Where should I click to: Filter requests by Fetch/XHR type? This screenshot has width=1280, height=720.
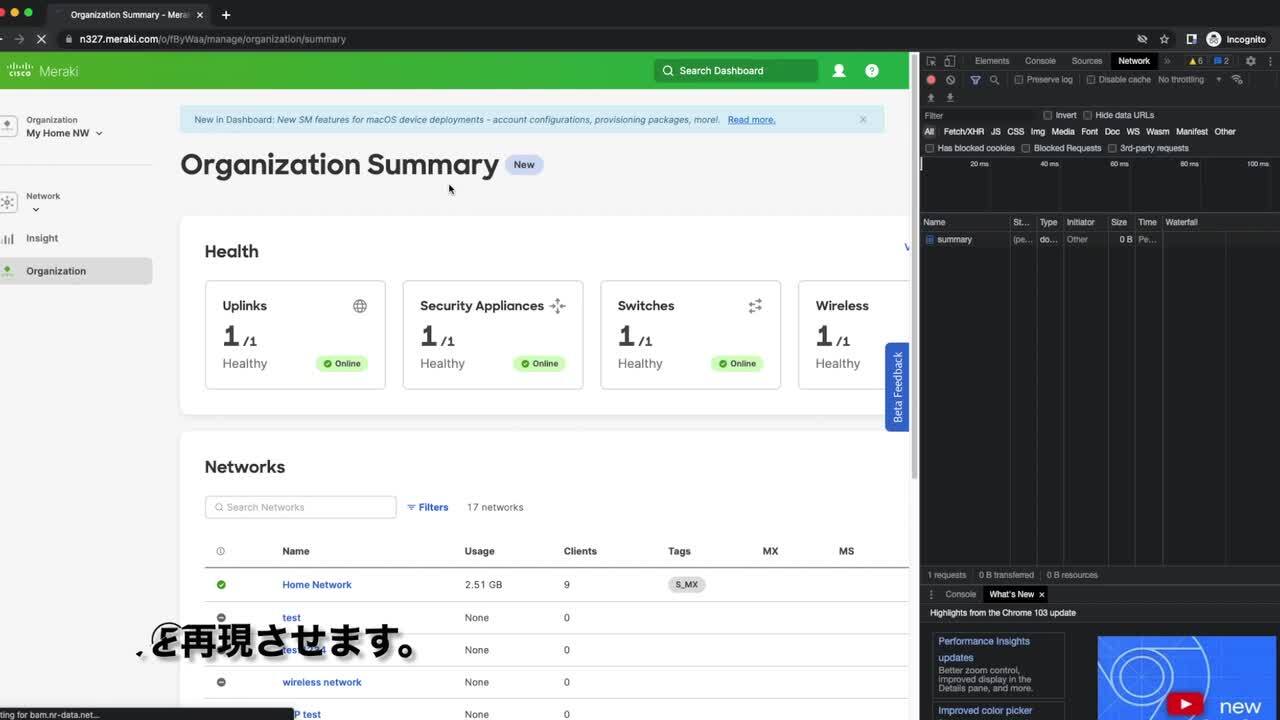coord(964,132)
